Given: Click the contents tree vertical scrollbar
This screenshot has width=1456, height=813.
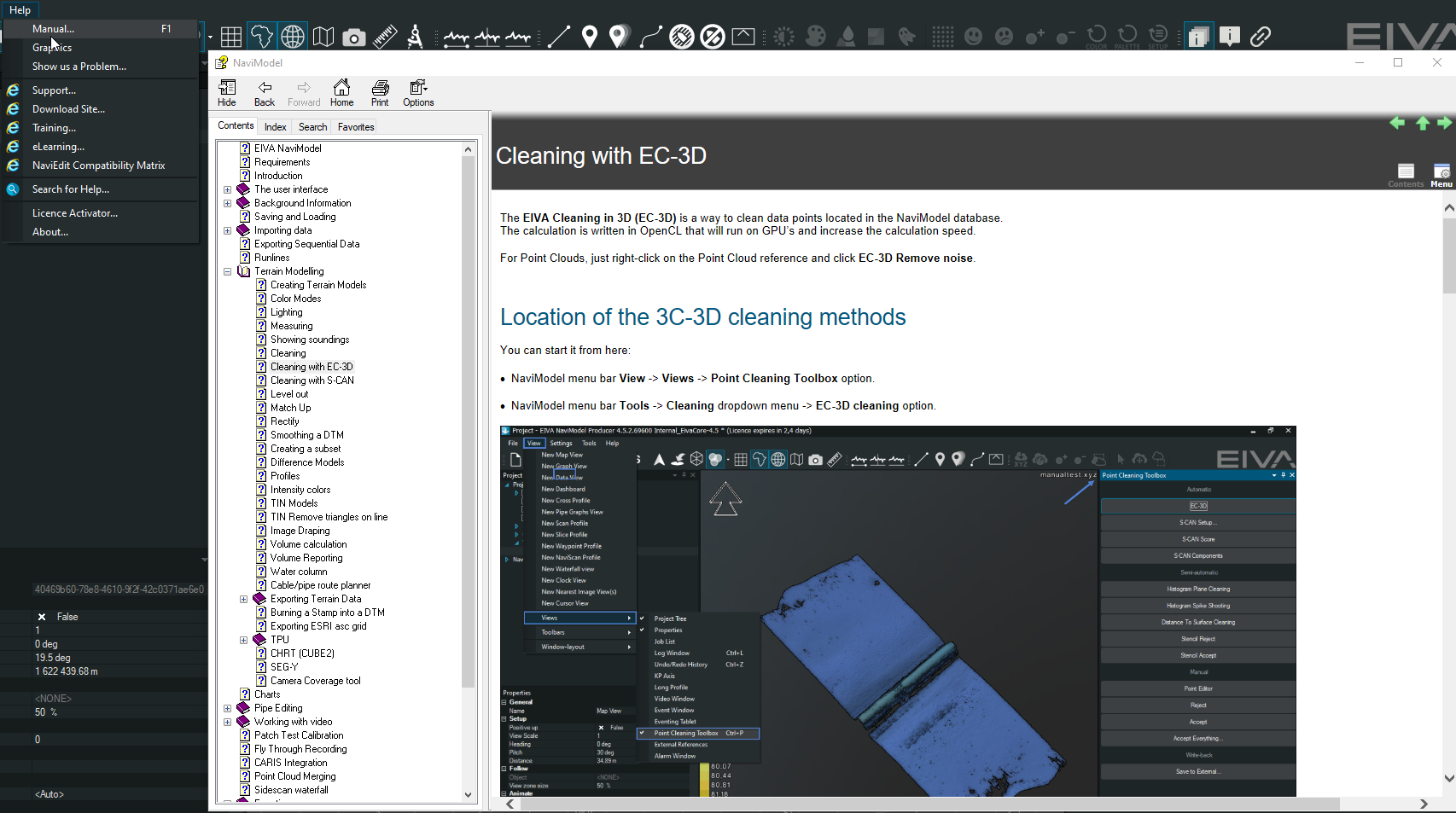Looking at the screenshot, I should click(x=468, y=421).
